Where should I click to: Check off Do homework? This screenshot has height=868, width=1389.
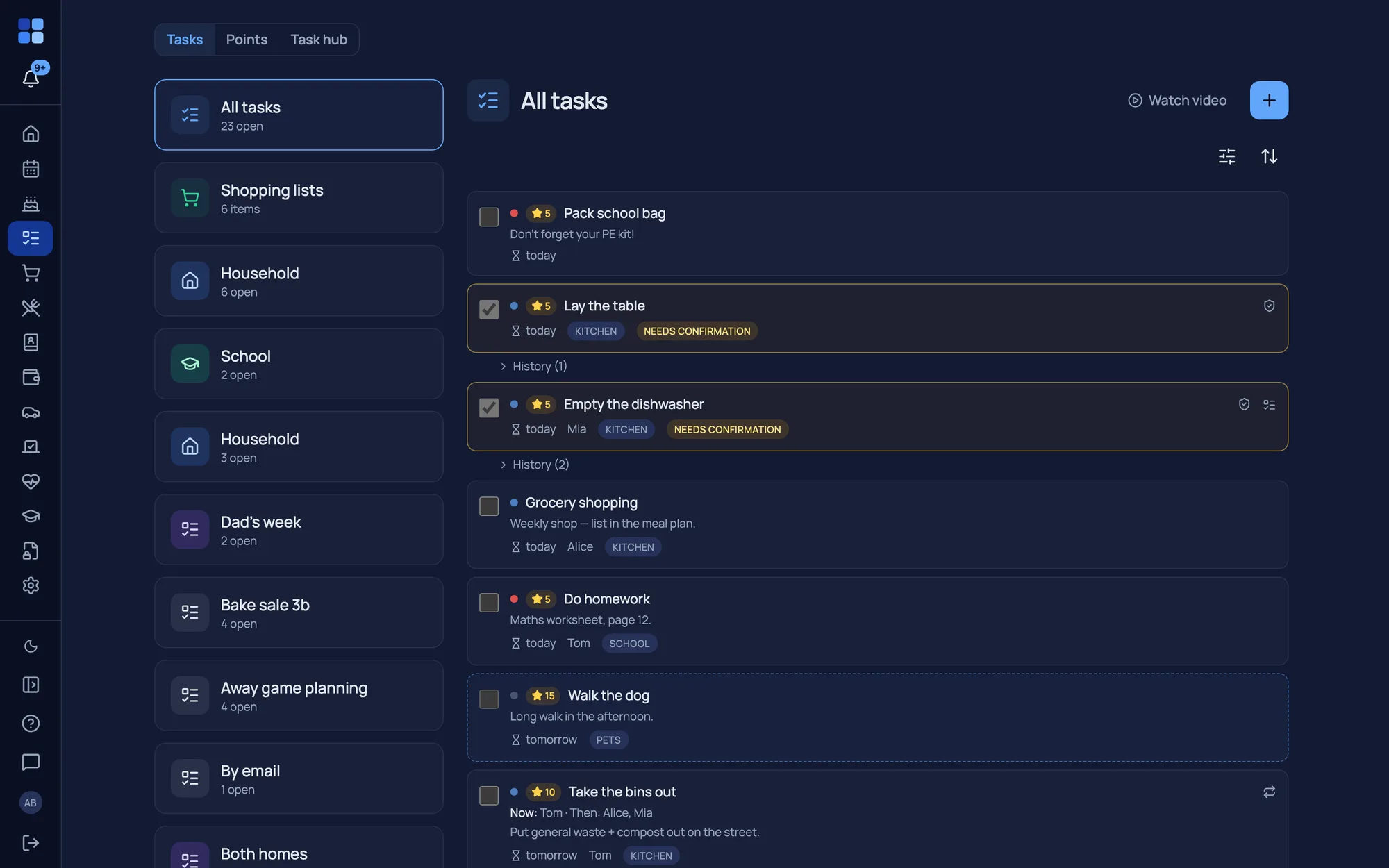[489, 603]
